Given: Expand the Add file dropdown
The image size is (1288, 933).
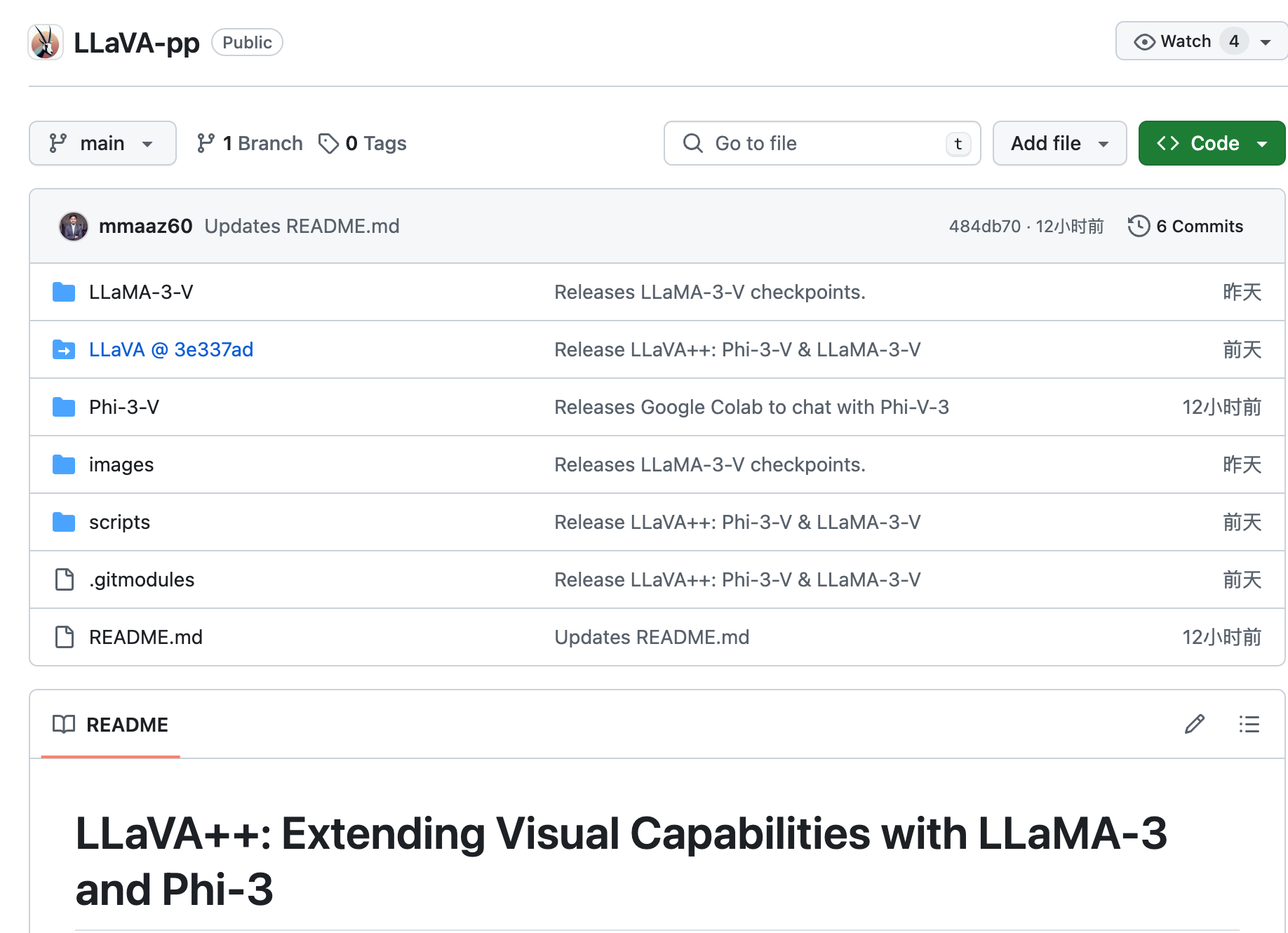Looking at the screenshot, I should [1059, 143].
